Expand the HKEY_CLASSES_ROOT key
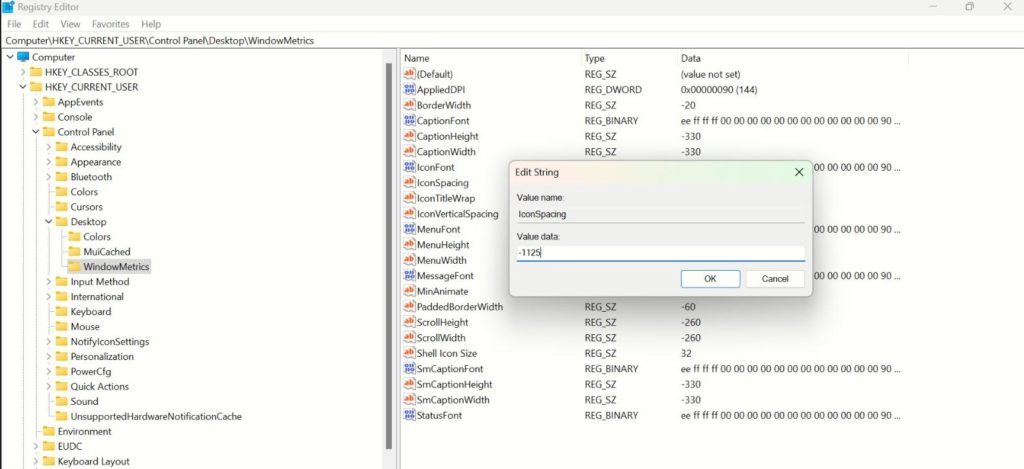 [x=22, y=72]
